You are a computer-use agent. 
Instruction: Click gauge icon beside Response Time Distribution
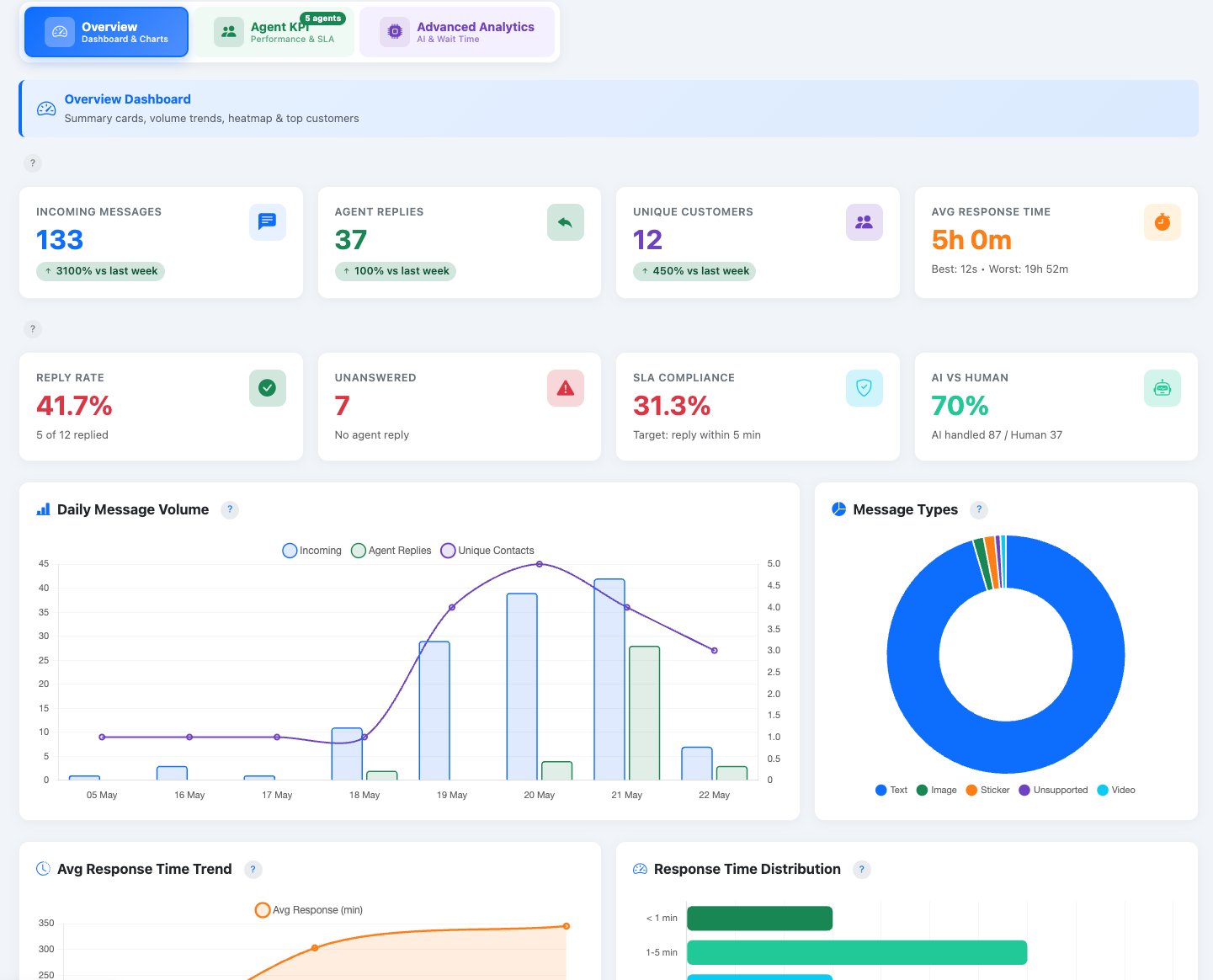tap(640, 869)
